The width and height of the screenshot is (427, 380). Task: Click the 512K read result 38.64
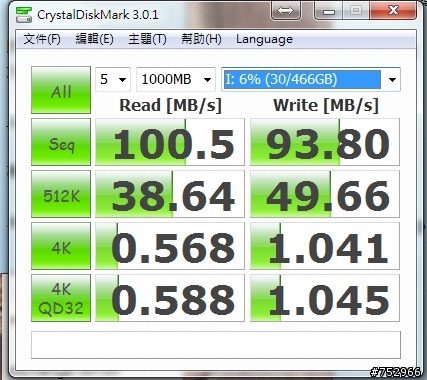click(x=170, y=194)
